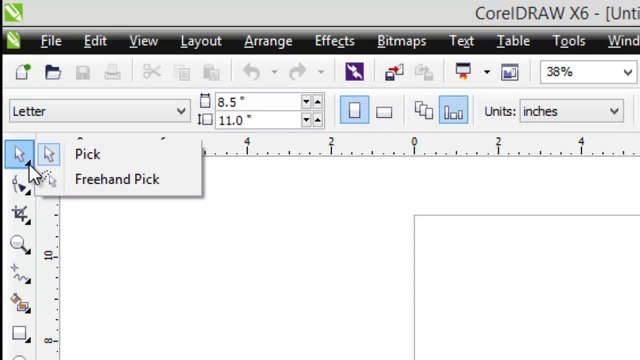Decrease page height with down stepper
The height and width of the screenshot is (360, 640).
(x=306, y=120)
